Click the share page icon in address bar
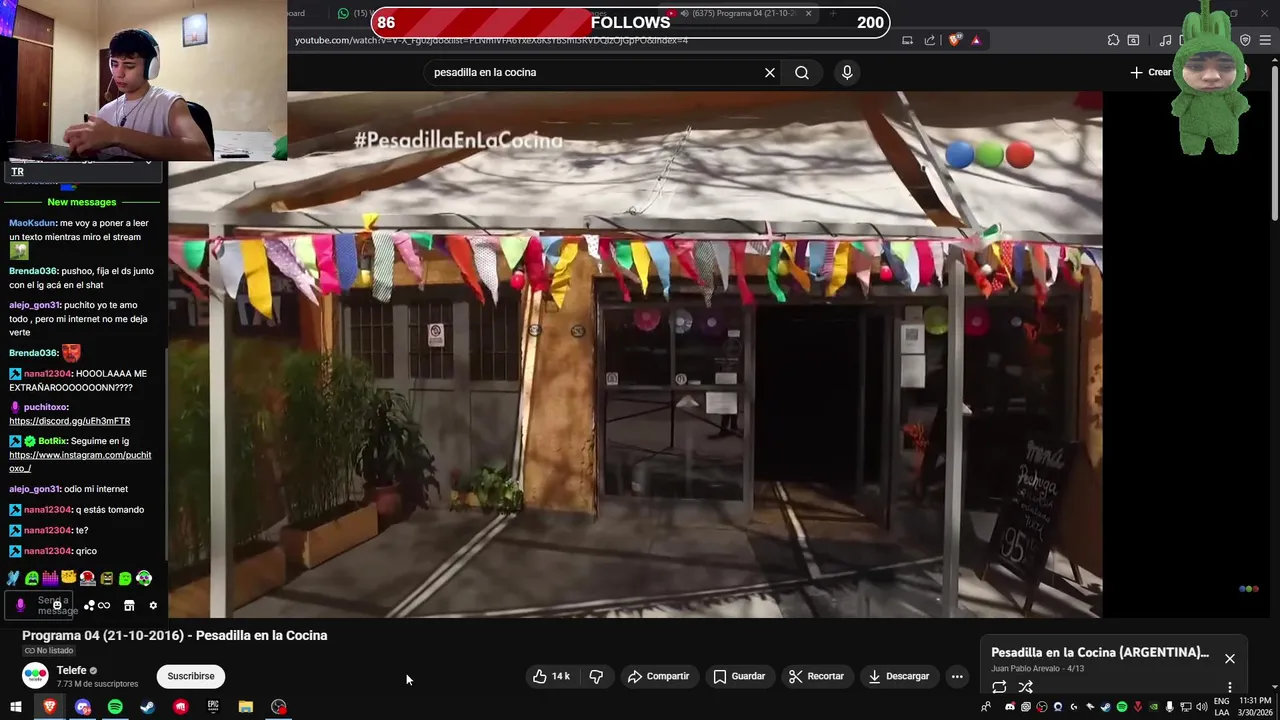Viewport: 1280px width, 720px height. (930, 40)
